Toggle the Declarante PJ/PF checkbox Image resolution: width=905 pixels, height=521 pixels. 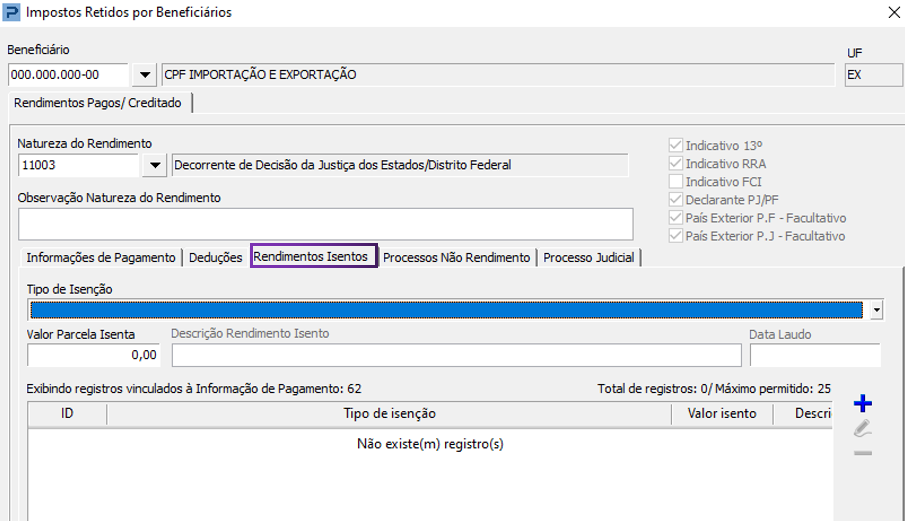[675, 200]
